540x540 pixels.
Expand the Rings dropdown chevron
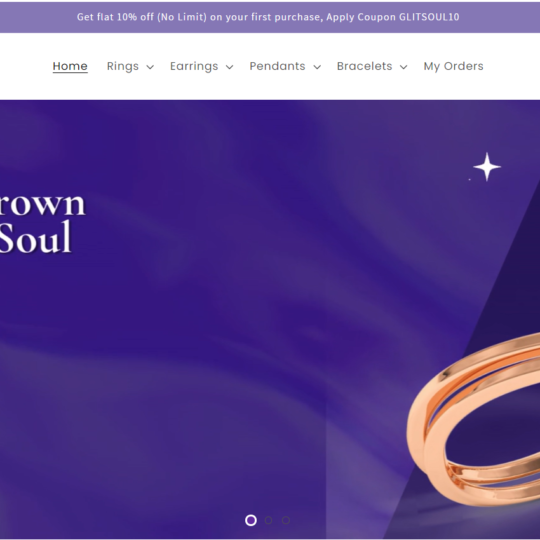tap(150, 67)
